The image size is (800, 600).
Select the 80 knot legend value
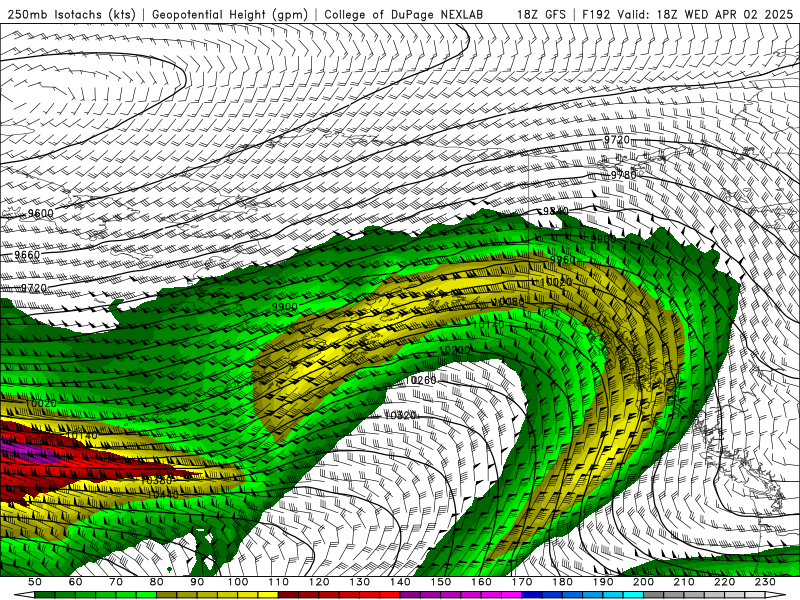pos(157,582)
